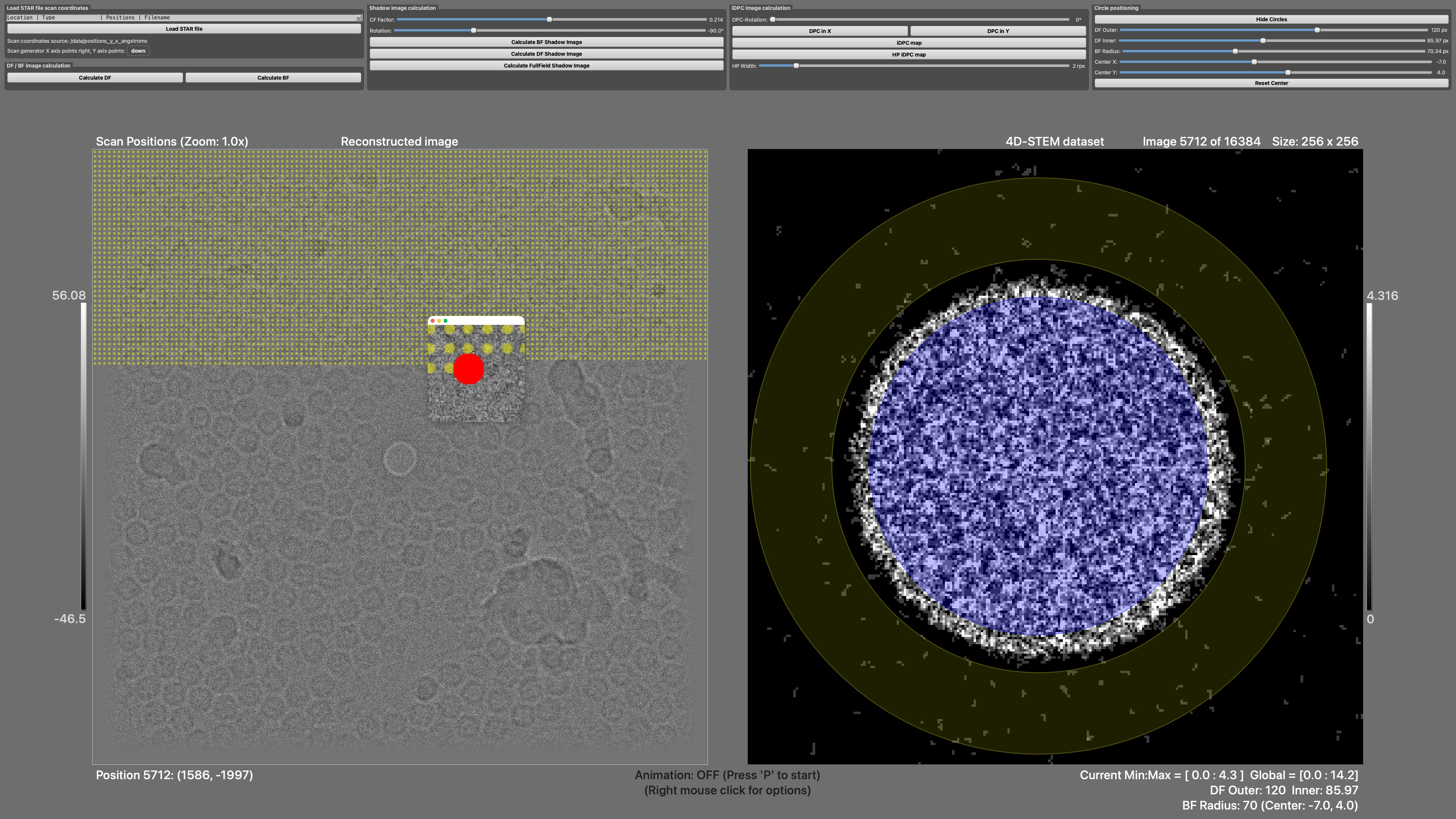Click 'Position 5712: (1586, -1997)' status text

[174, 775]
